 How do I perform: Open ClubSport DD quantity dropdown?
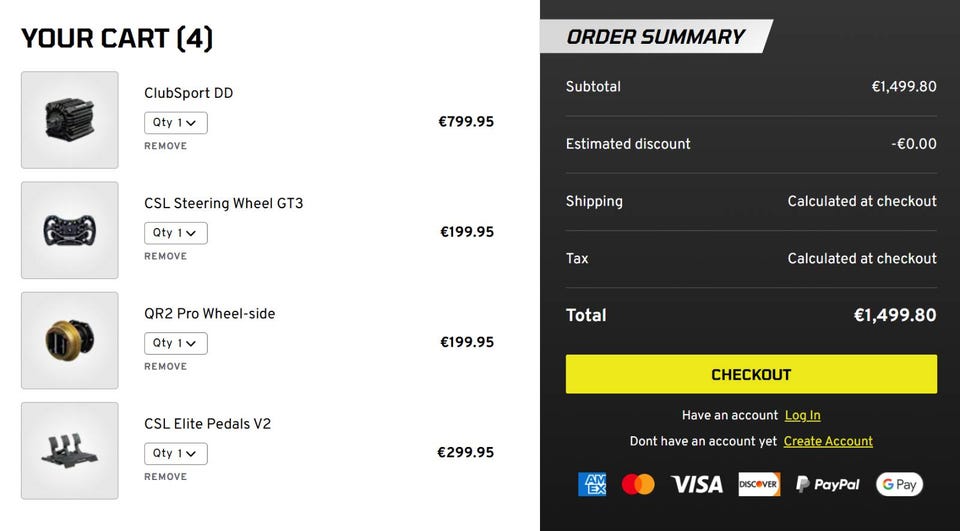pyautogui.click(x=176, y=123)
